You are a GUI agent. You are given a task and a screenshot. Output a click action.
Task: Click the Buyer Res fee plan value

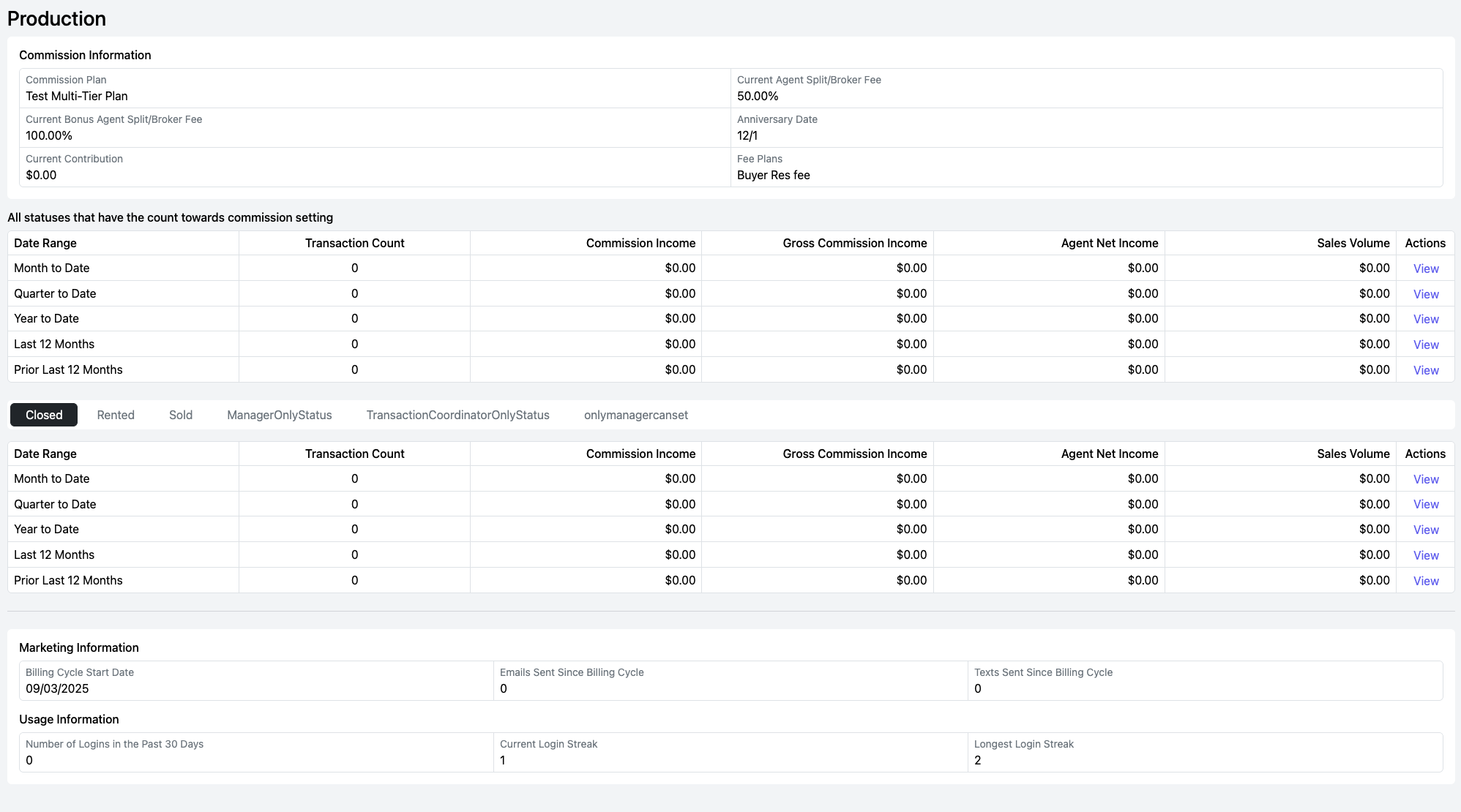[773, 175]
